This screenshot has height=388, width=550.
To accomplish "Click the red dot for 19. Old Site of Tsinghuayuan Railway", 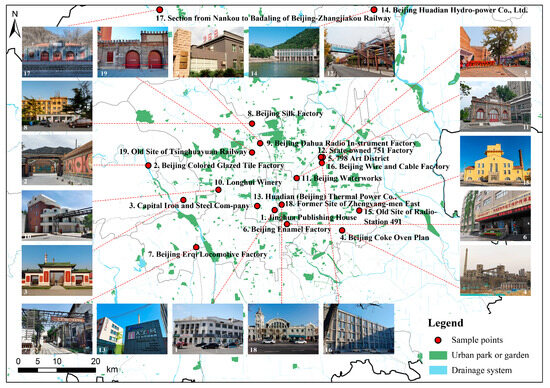I will pyautogui.click(x=252, y=152).
